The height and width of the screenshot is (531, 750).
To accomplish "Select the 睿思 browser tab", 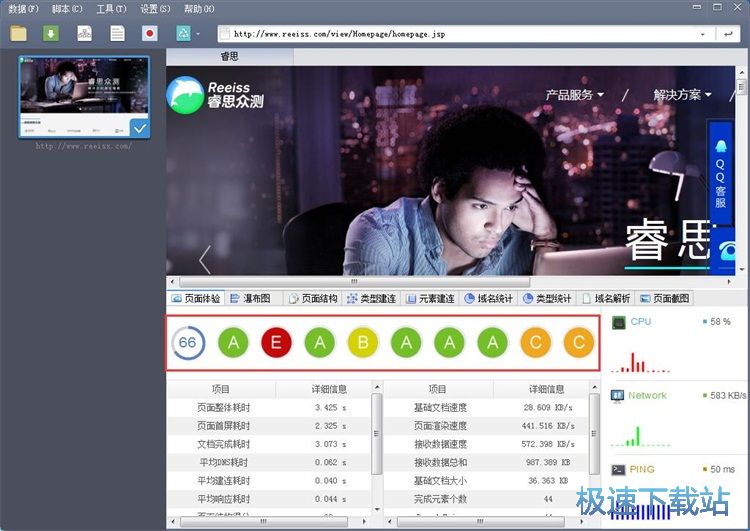I will click(230, 56).
